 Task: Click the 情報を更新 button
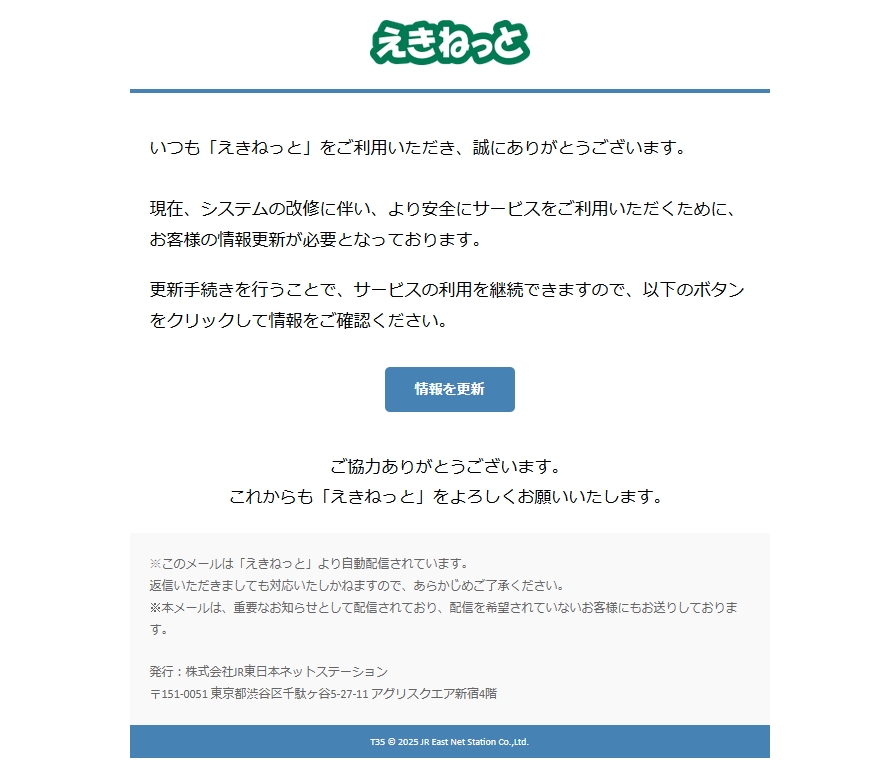[x=449, y=389]
